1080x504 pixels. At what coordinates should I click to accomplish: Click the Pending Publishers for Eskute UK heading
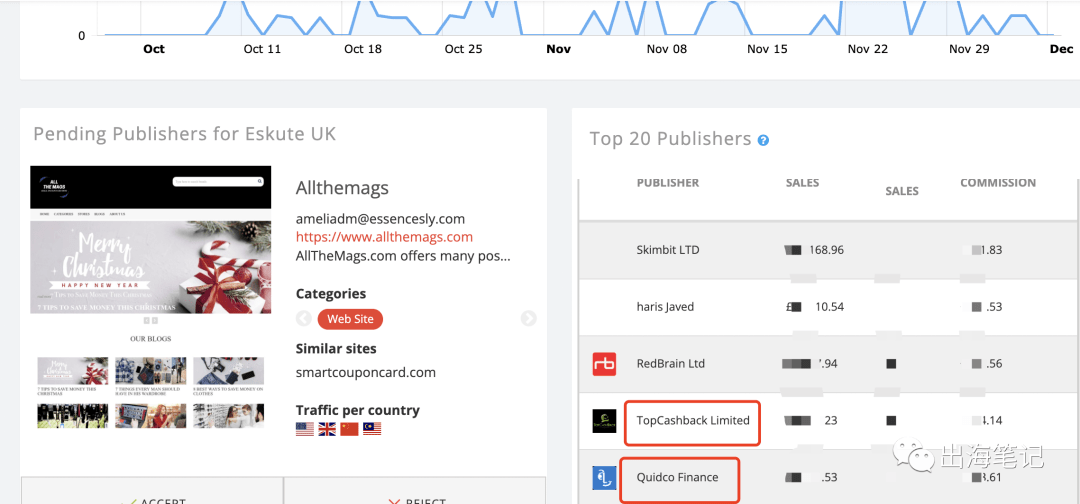(185, 134)
